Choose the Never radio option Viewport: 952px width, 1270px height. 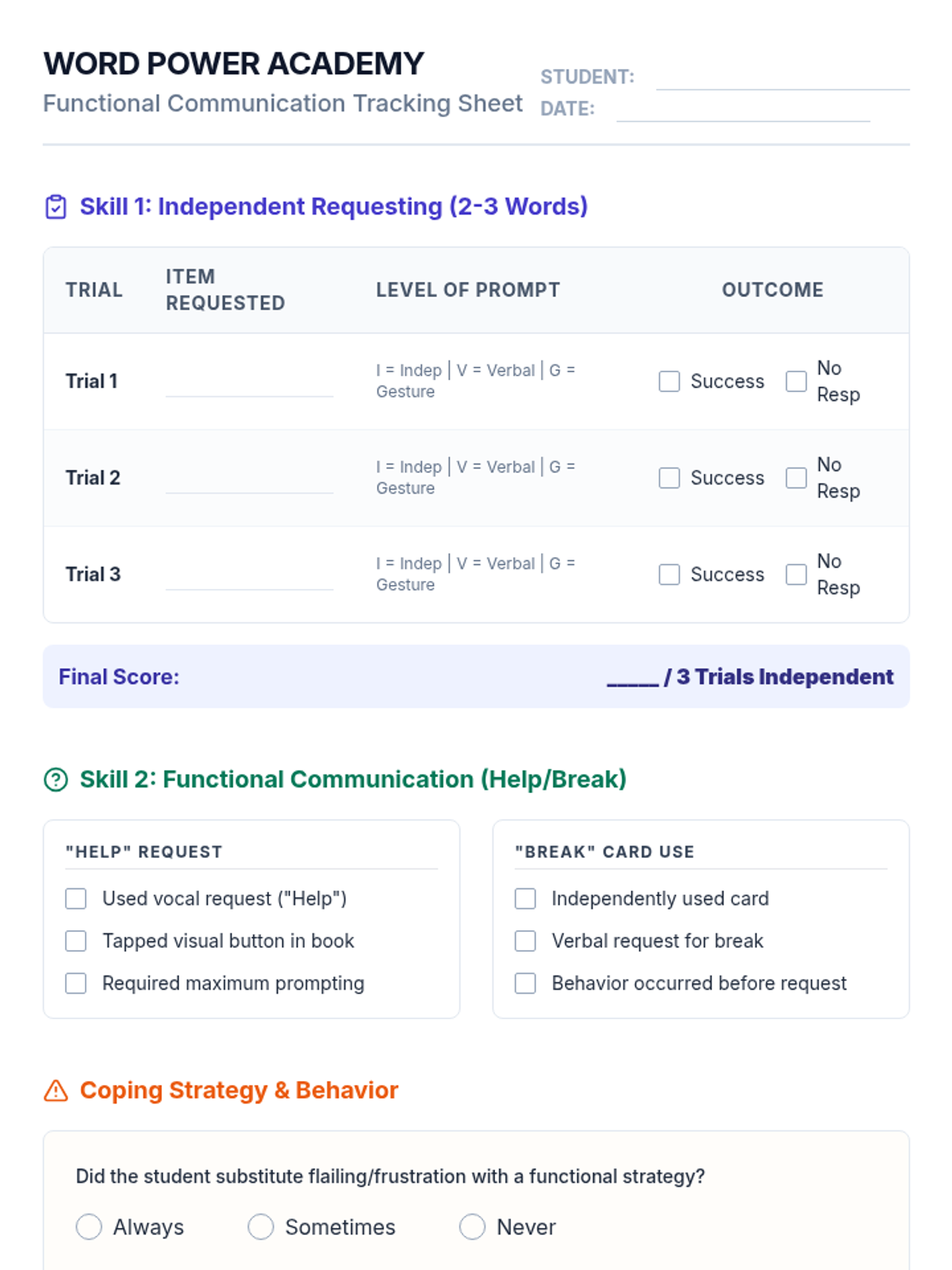(472, 1227)
